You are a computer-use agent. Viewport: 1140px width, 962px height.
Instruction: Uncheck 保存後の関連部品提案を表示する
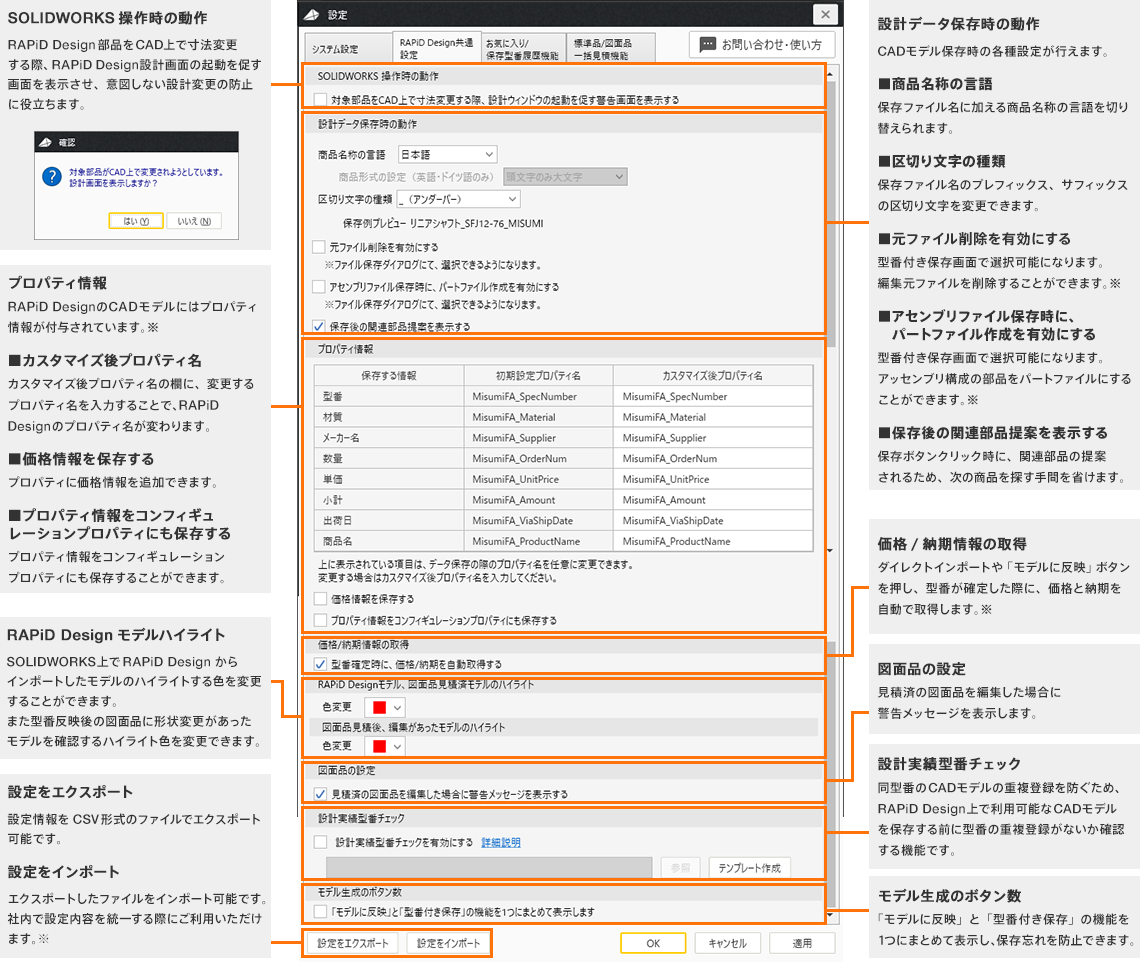[318, 326]
